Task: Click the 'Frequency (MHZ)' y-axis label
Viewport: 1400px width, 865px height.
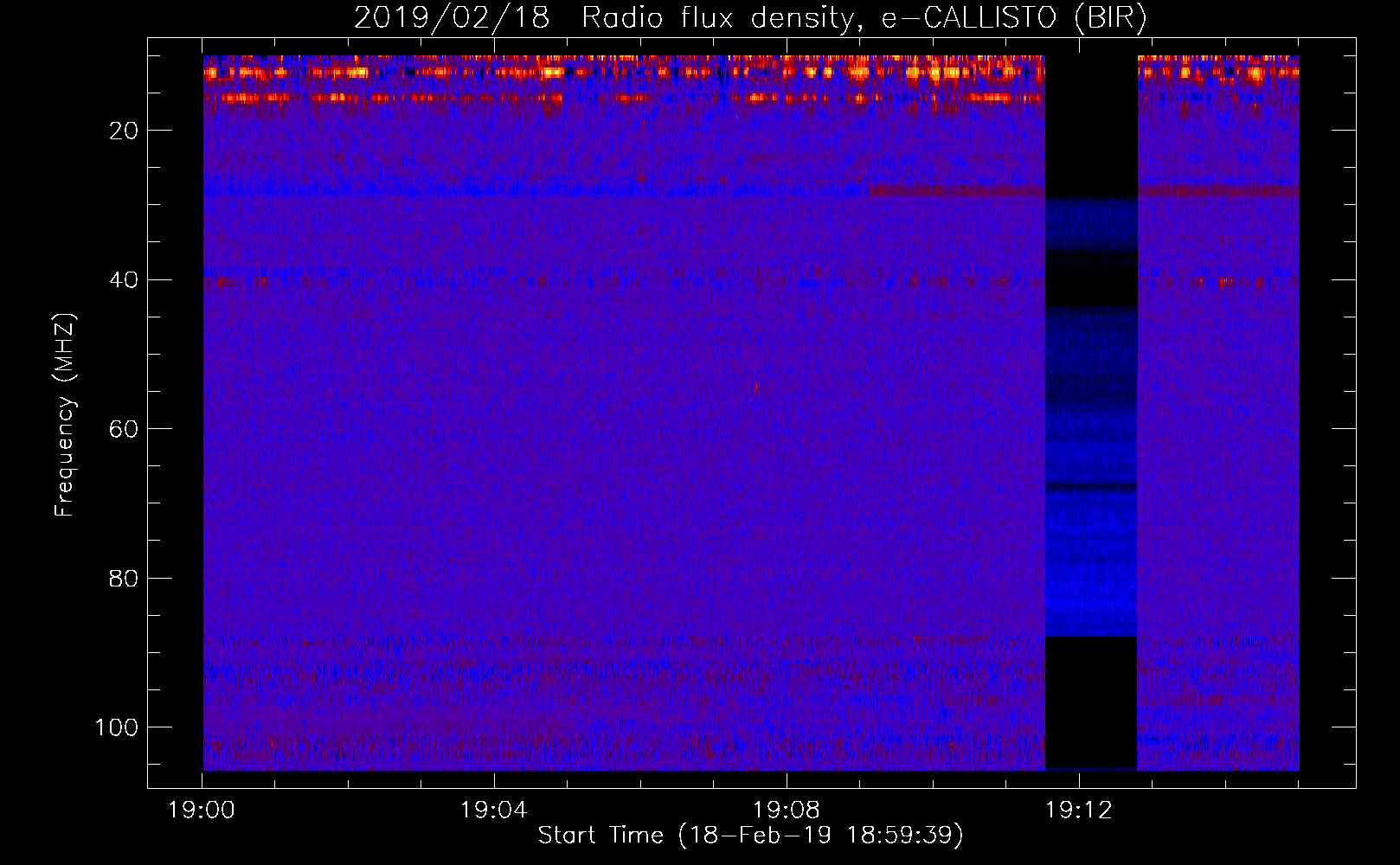Action: pos(65,414)
